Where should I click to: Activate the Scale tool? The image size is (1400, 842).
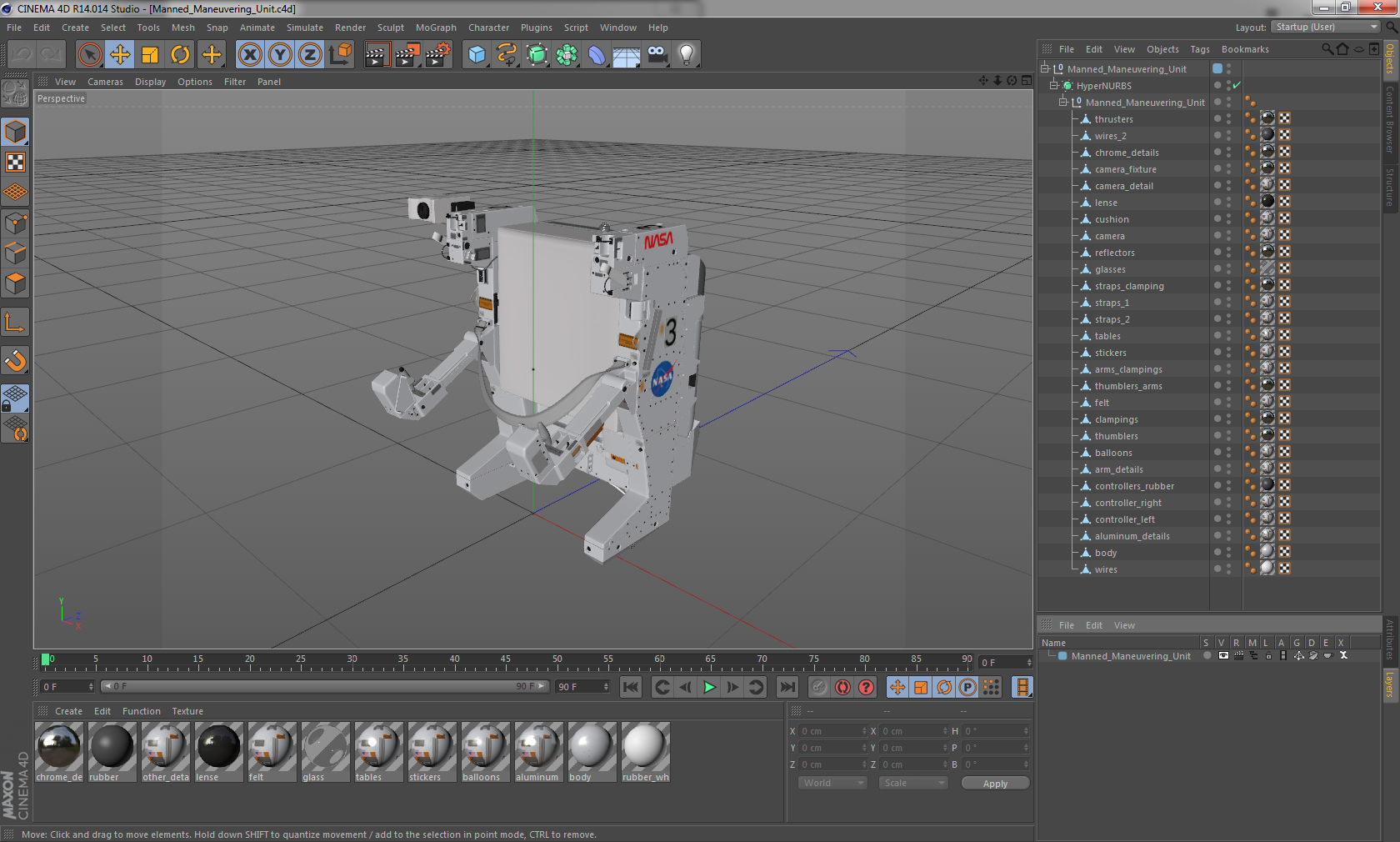[150, 55]
